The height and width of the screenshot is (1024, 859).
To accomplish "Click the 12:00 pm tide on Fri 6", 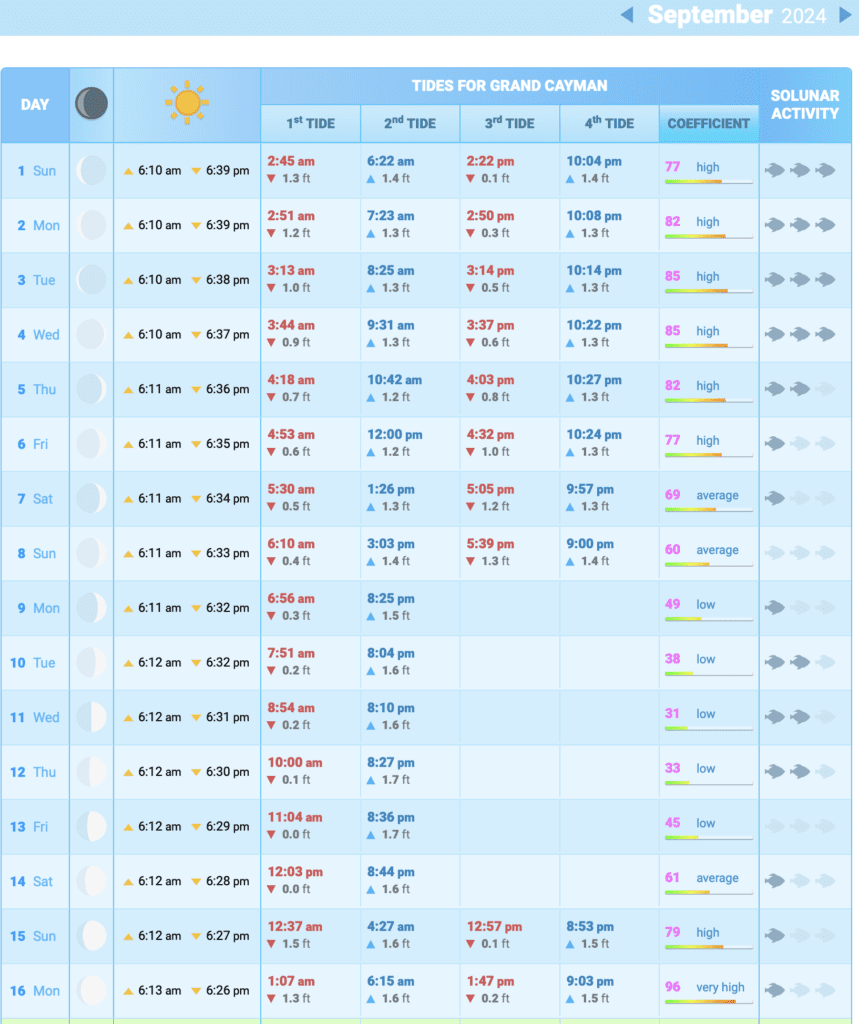I will click(x=394, y=435).
